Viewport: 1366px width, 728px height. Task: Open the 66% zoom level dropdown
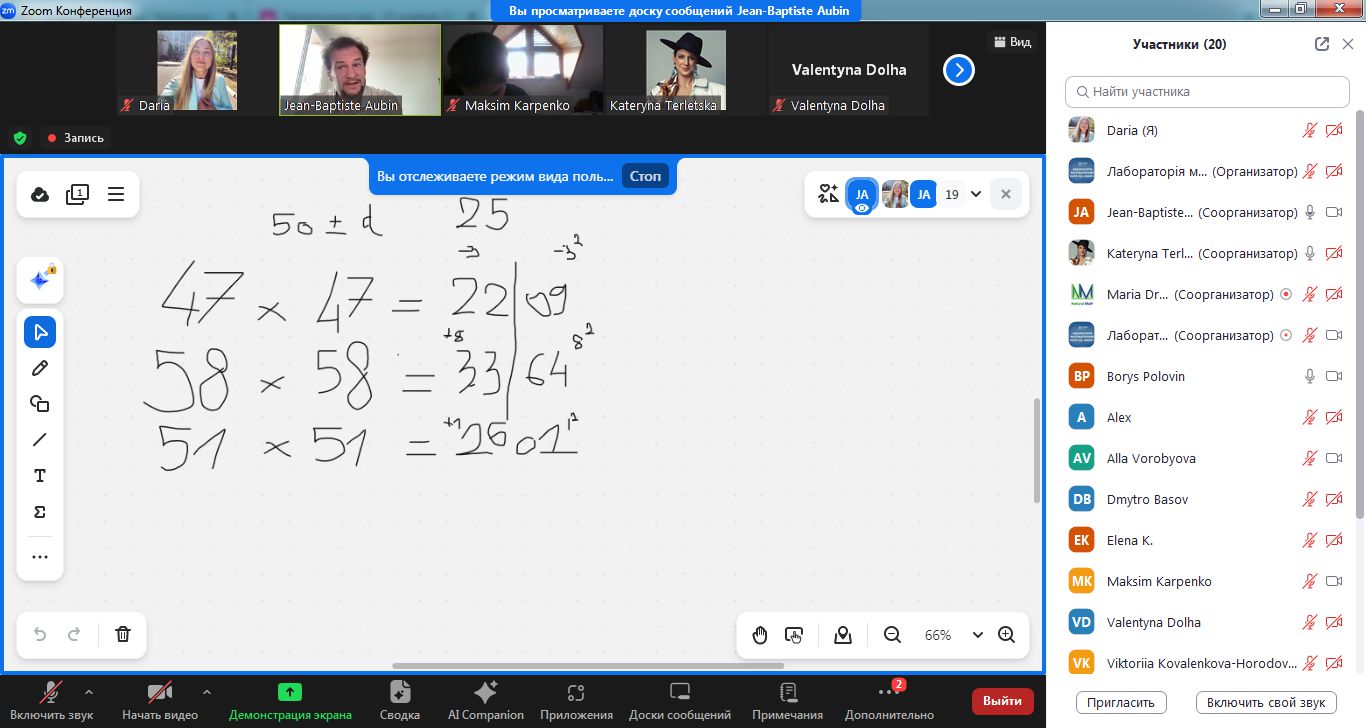point(977,635)
